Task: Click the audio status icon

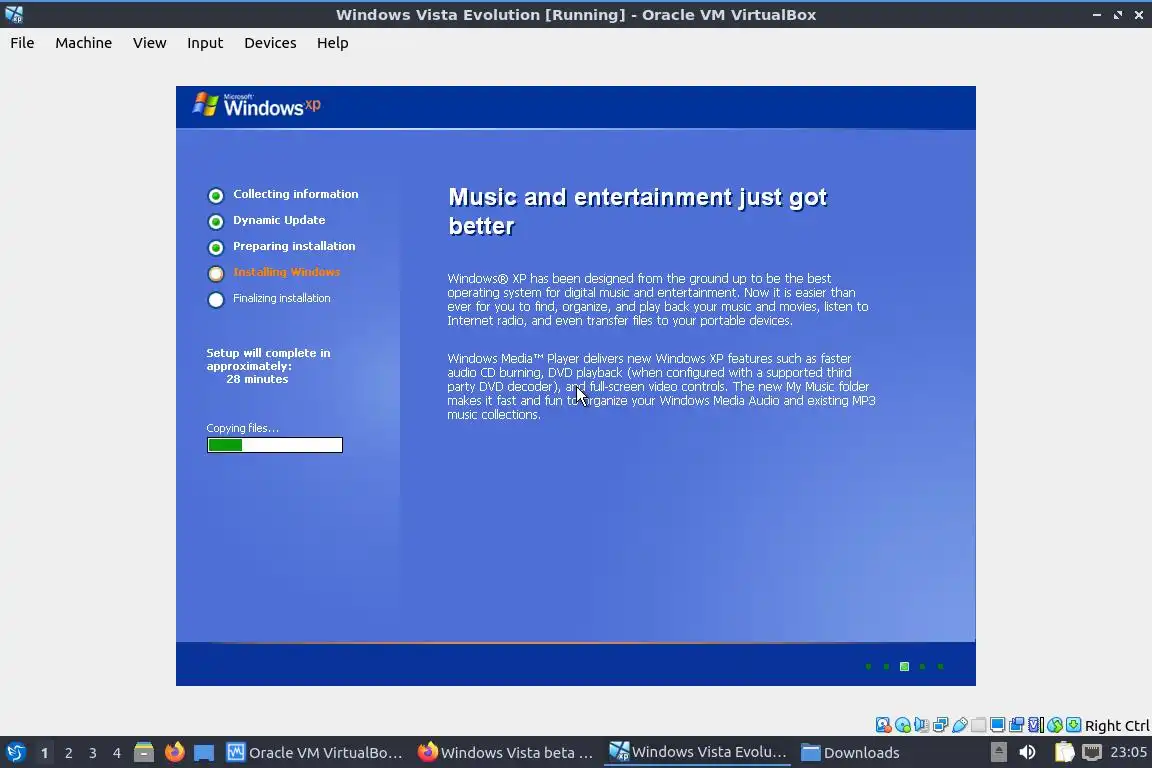Action: [x=921, y=725]
